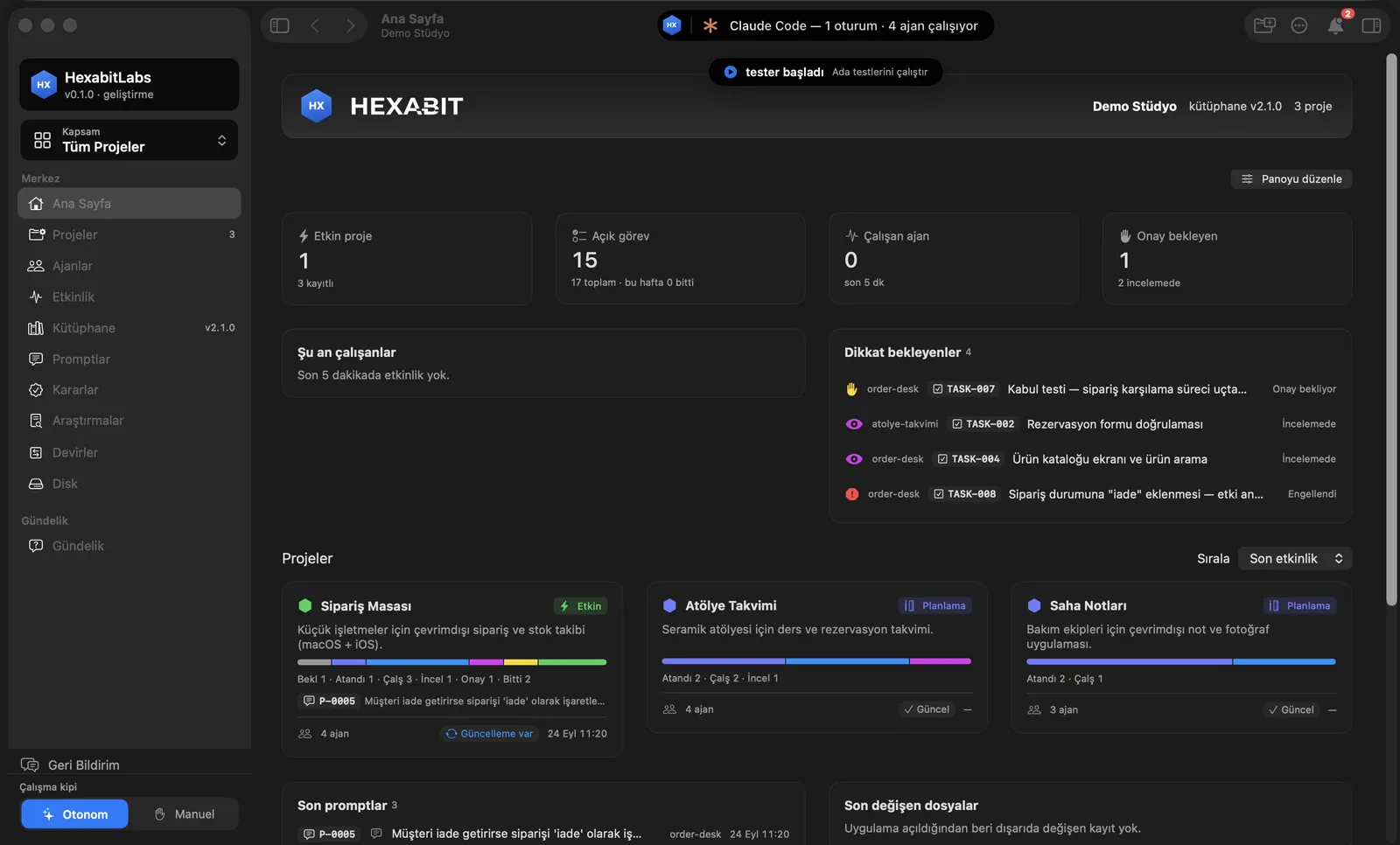Click the add-window icon in top toolbar
1400x845 pixels.
coord(1264,25)
